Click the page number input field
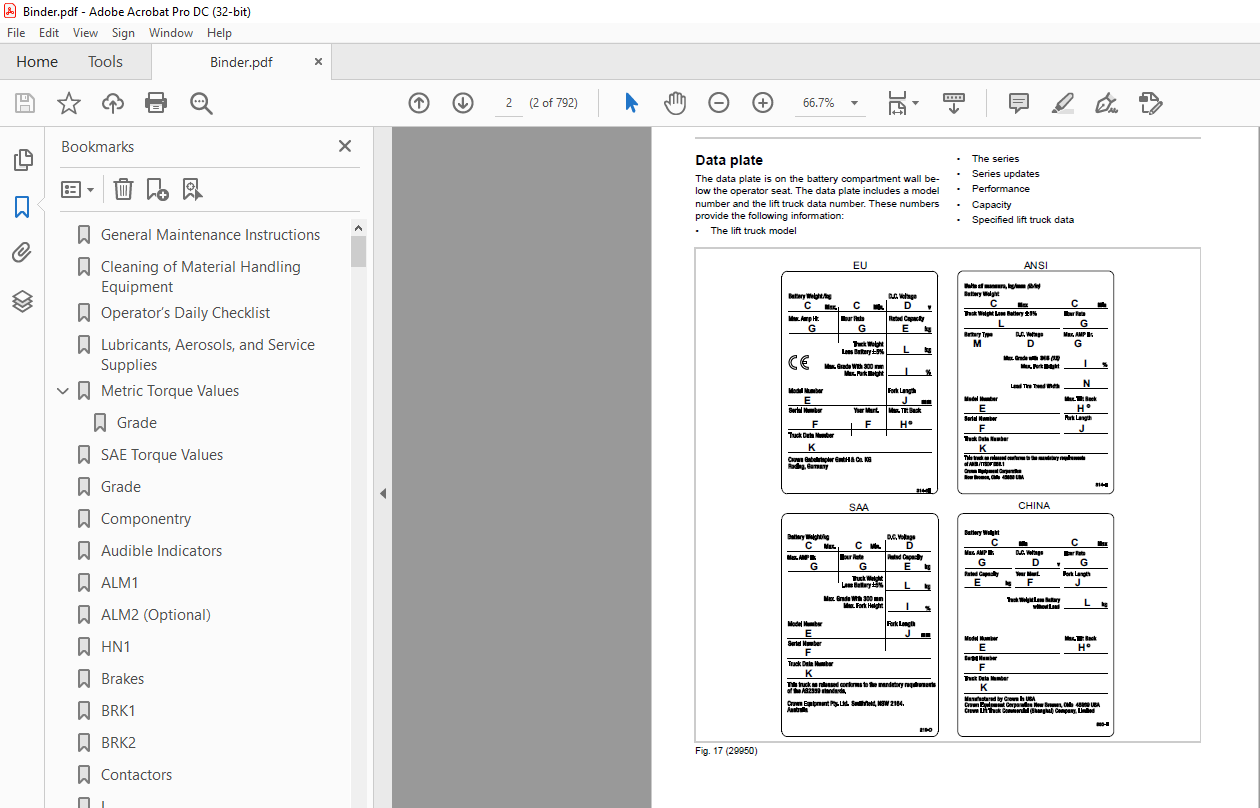The image size is (1260, 808). click(508, 103)
